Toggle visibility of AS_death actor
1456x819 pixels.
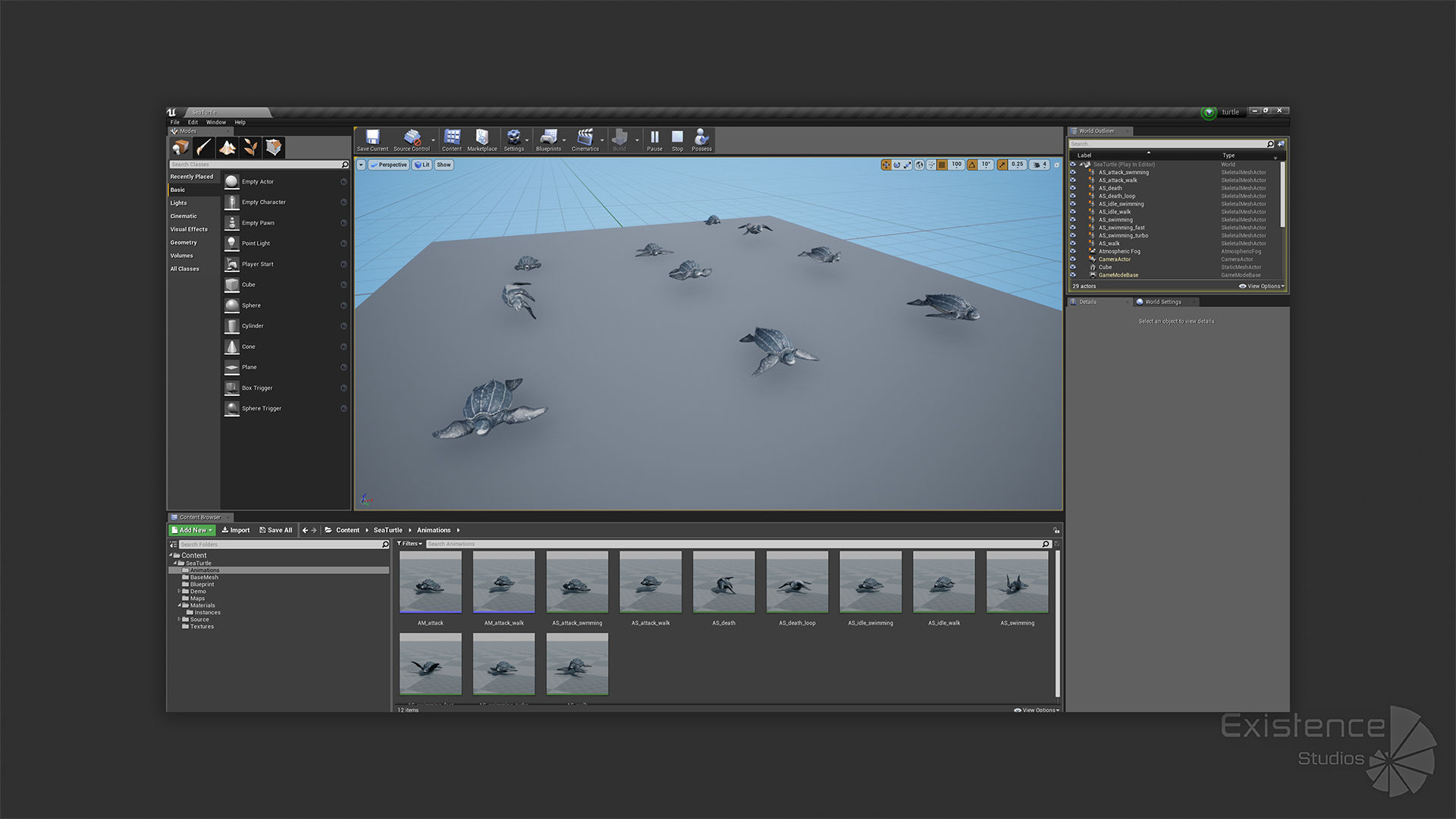pyautogui.click(x=1072, y=188)
